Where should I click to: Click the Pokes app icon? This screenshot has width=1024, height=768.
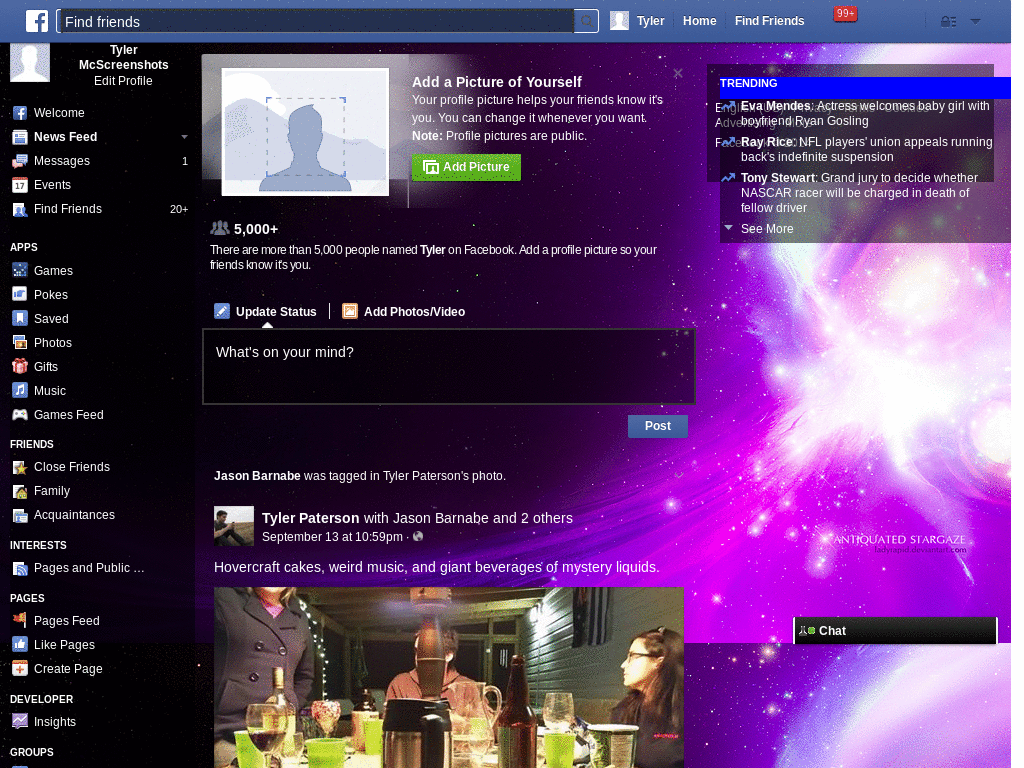tap(20, 295)
